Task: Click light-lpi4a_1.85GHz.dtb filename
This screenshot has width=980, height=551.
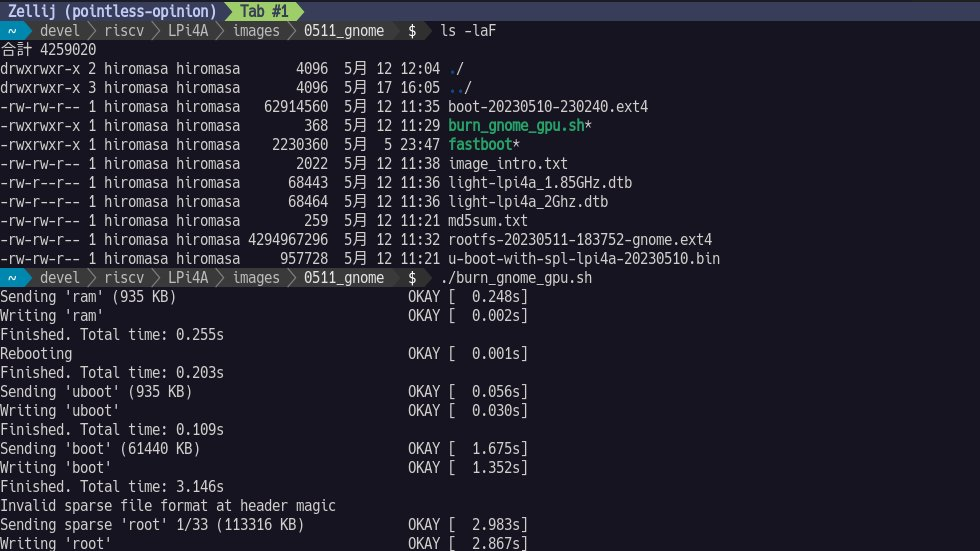Action: coord(540,182)
